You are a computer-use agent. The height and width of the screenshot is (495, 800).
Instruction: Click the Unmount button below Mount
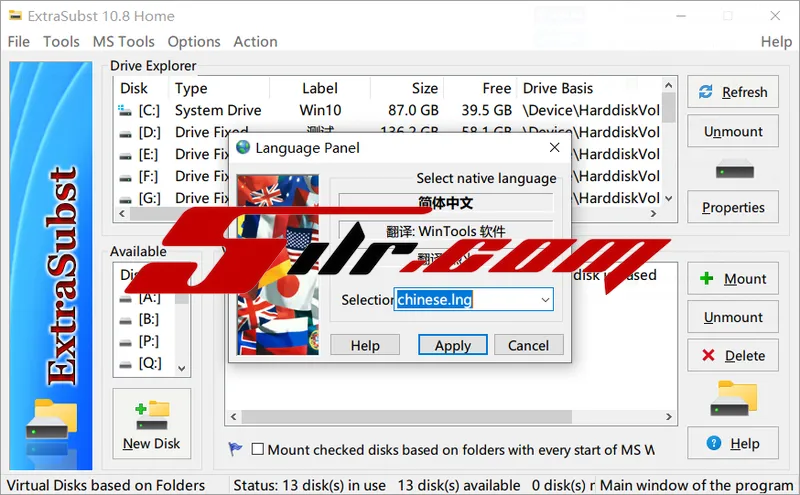point(733,317)
